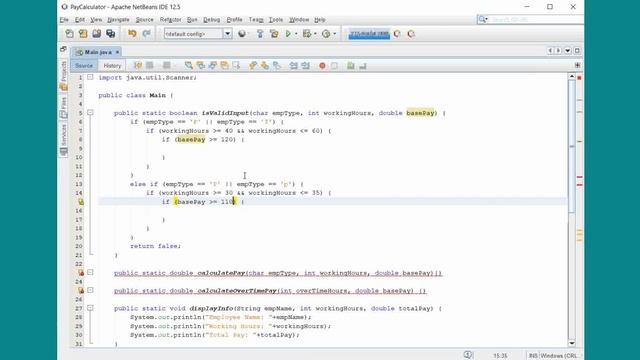Image resolution: width=640 pixels, height=360 pixels.
Task: Open the search category dropdown magnifier
Action: pyautogui.click(x=483, y=20)
